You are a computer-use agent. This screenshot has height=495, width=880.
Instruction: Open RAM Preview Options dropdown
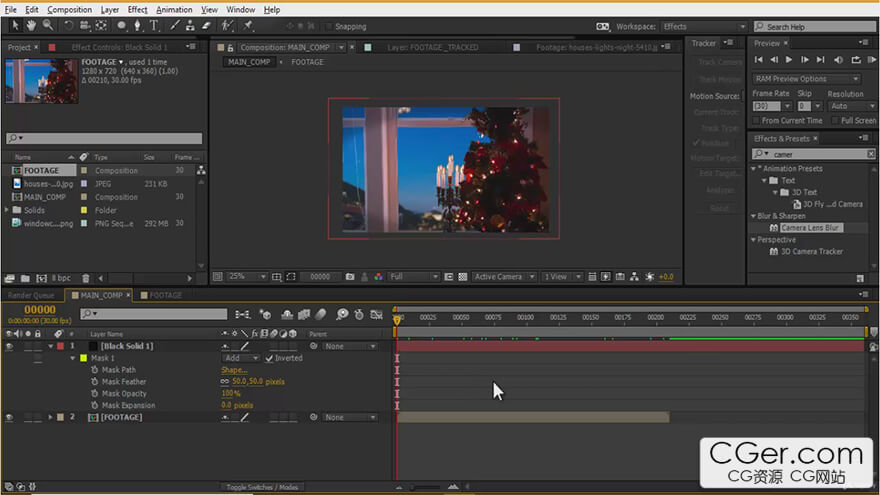(x=806, y=79)
